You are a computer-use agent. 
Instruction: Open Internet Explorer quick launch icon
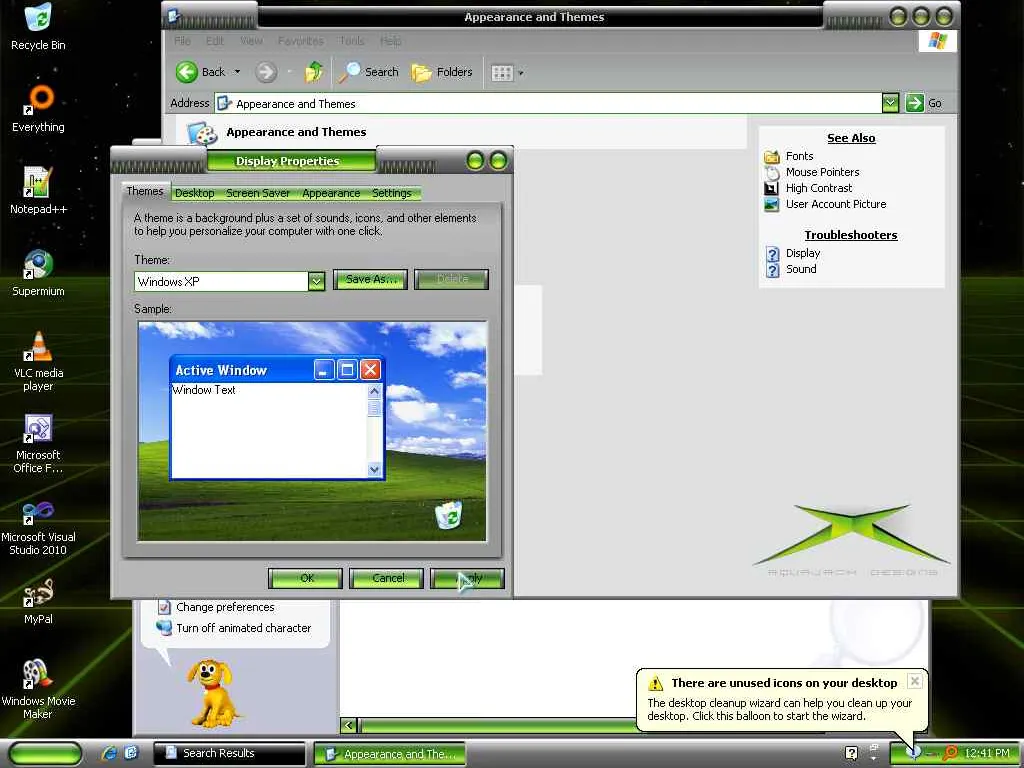coord(108,754)
